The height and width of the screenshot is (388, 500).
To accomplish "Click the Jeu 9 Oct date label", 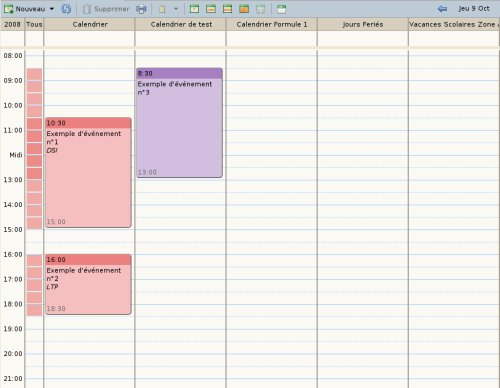I will pyautogui.click(x=474, y=9).
